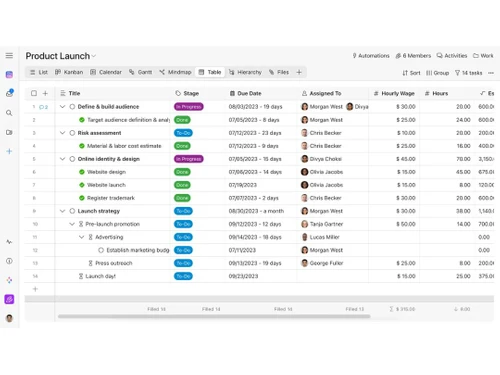
Task: Collapse the Define & build audience group
Action: [x=62, y=107]
